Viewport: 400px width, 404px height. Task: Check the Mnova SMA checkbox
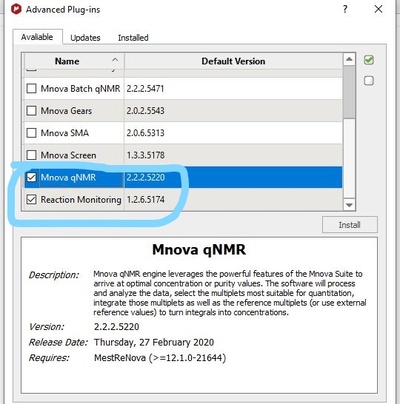[31, 133]
